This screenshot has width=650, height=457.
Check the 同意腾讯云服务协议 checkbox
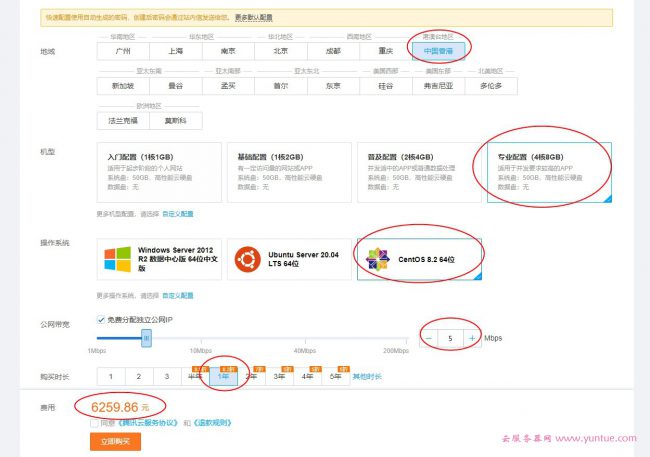[93, 423]
